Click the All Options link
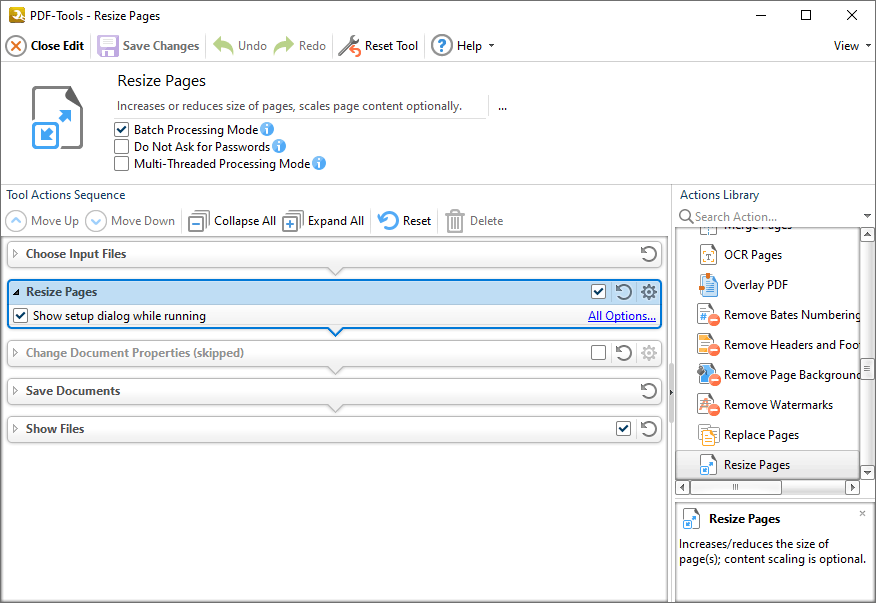Image resolution: width=876 pixels, height=603 pixels. tap(621, 315)
